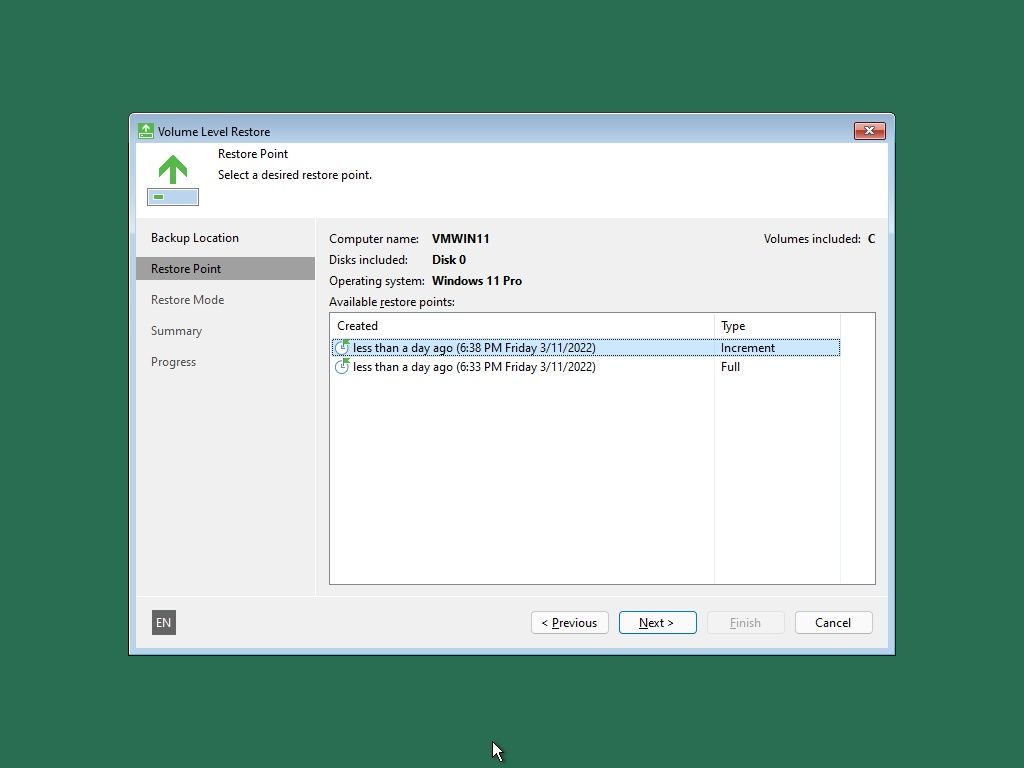1024x768 pixels.
Task: Click the EN language indicator
Action: (163, 622)
